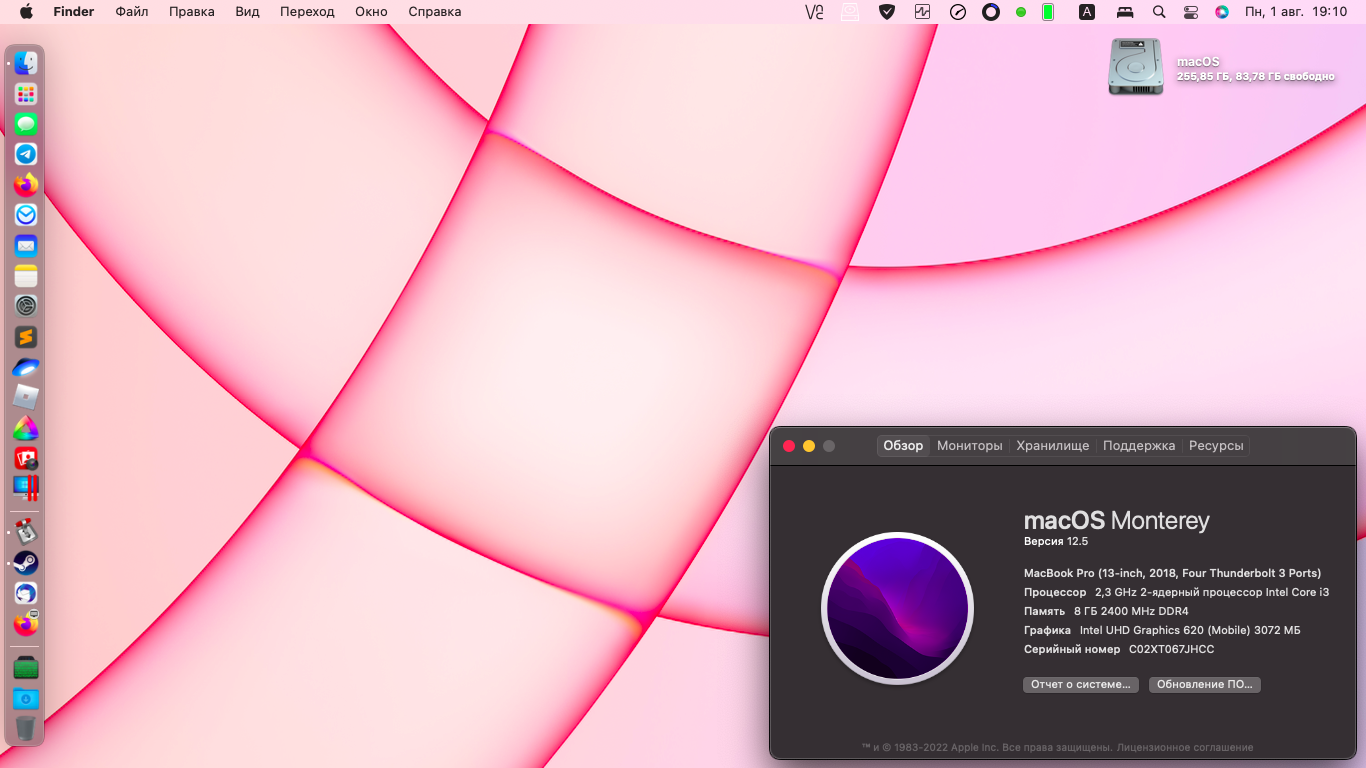Screen dimensions: 1366x768
Task: Open the Trash in the Dock
Action: pos(26,728)
